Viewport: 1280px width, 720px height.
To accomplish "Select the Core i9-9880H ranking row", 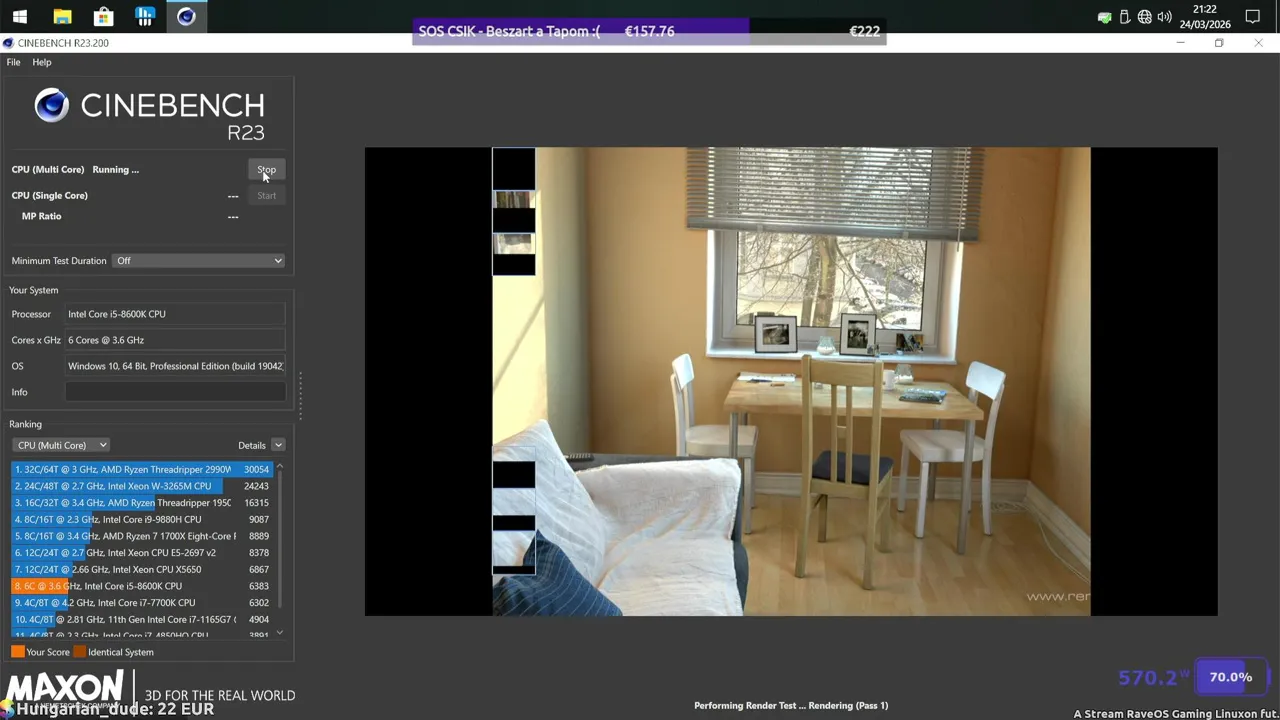I will pyautogui.click(x=141, y=519).
